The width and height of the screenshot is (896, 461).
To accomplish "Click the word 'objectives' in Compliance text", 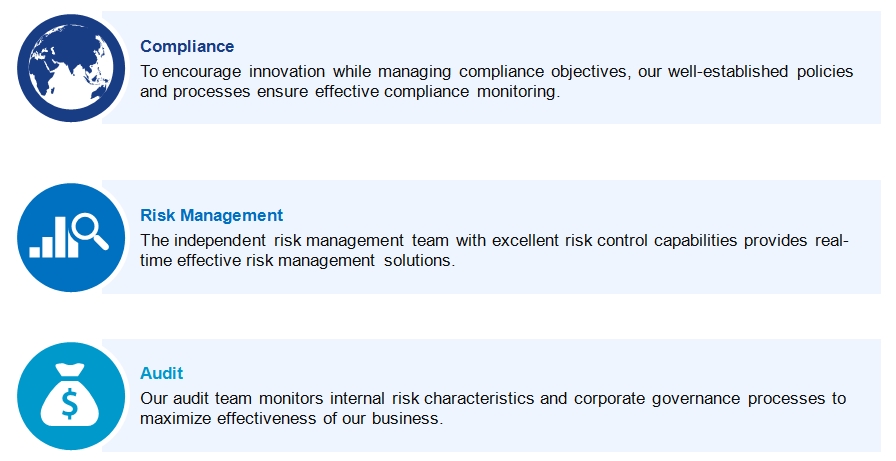I will pyautogui.click(x=591, y=71).
